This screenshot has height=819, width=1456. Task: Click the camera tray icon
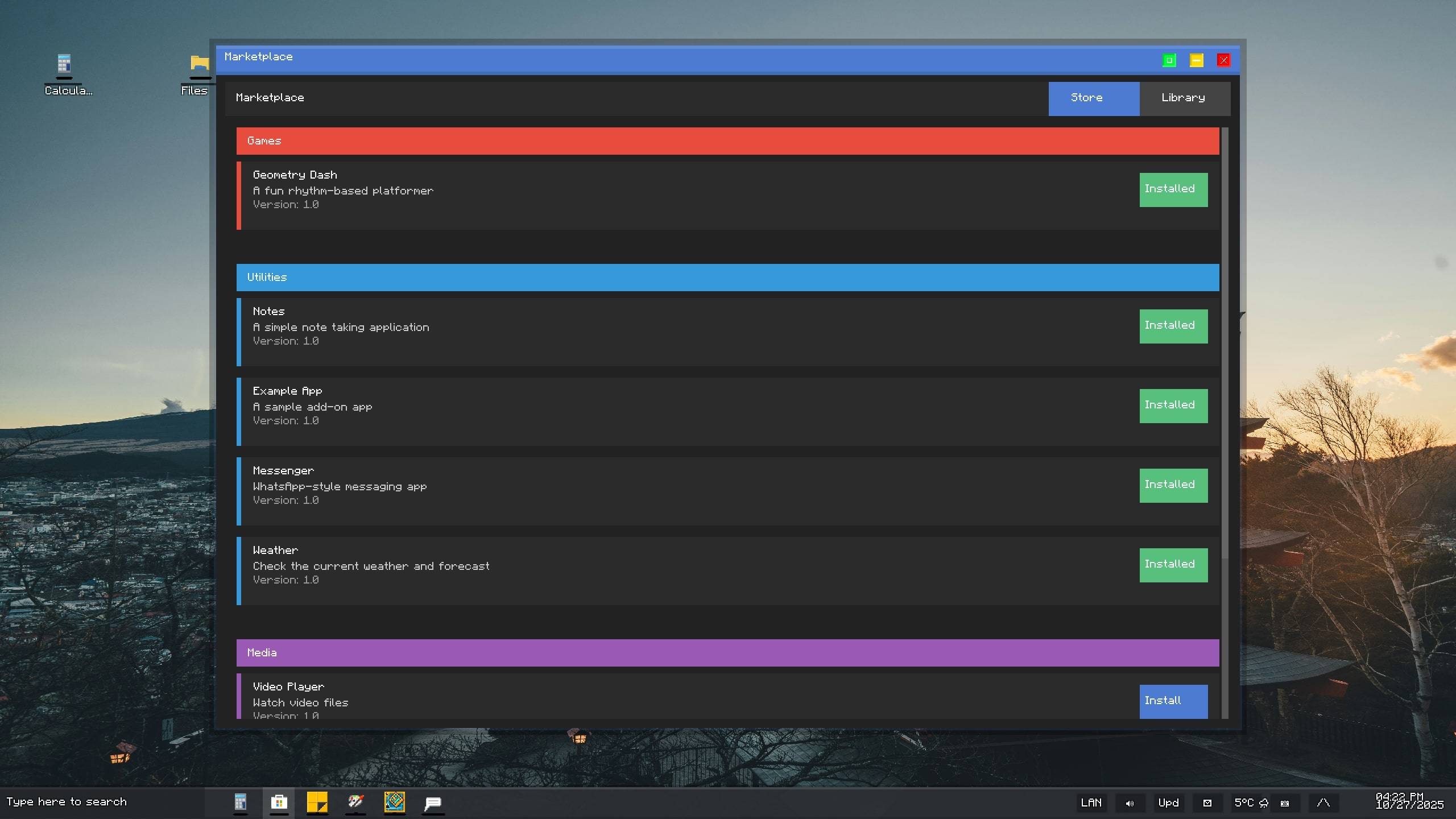pos(1285,803)
